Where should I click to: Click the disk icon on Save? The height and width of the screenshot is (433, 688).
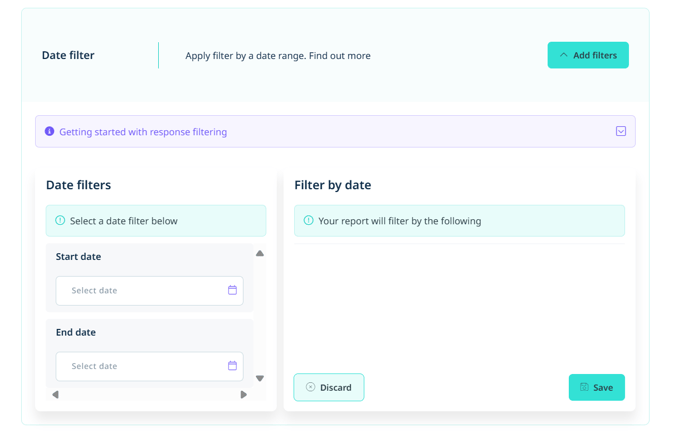click(584, 387)
